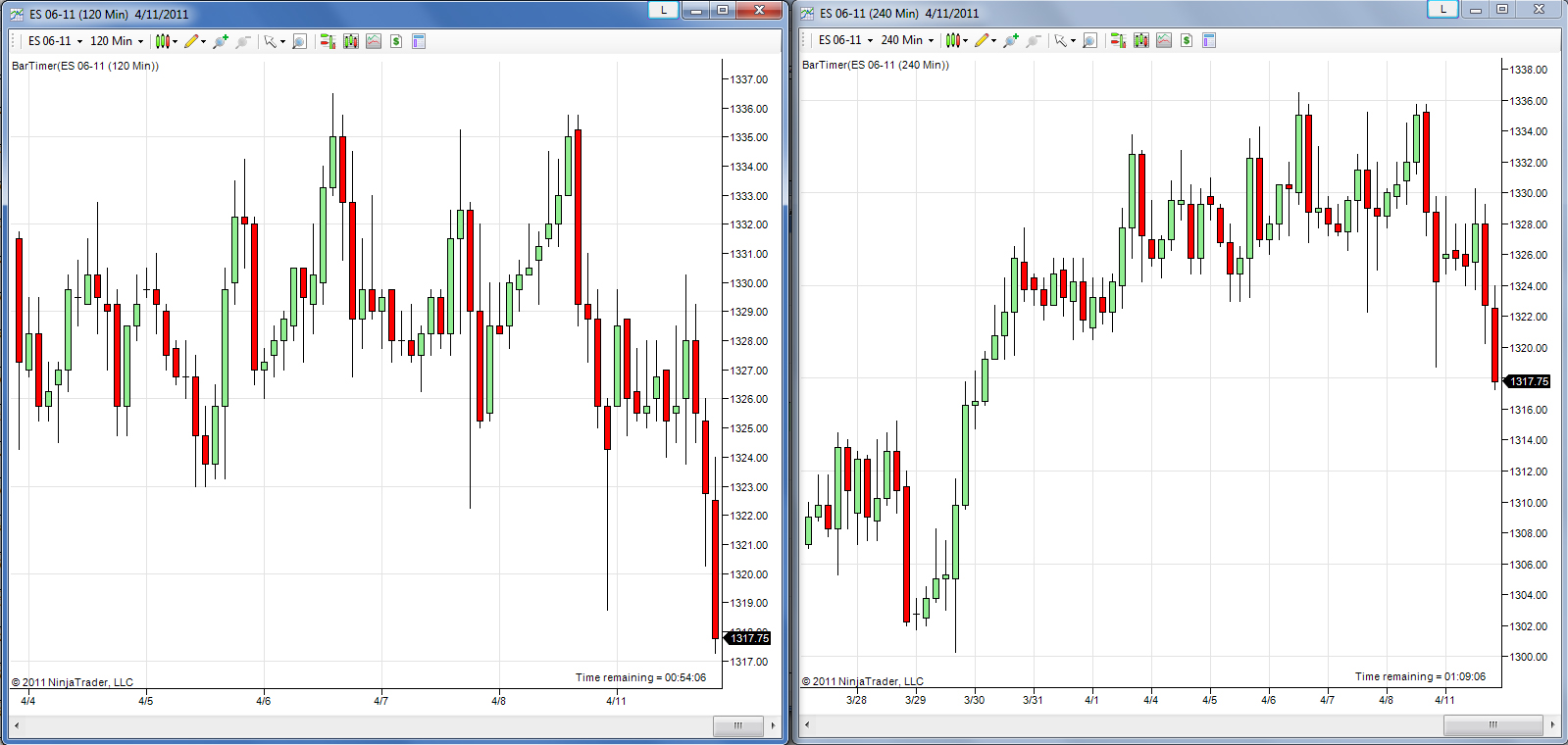Open Strategies chart icon in 120 Min window
1568x745 pixels.
coord(374,41)
